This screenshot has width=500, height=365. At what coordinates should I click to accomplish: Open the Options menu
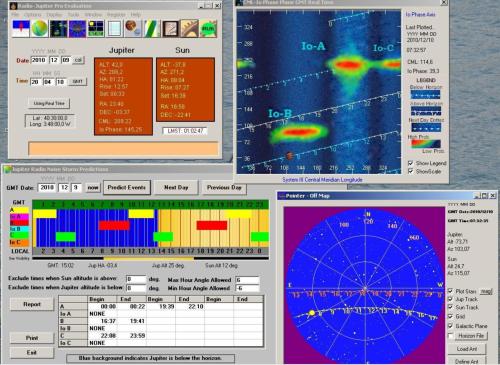33,15
